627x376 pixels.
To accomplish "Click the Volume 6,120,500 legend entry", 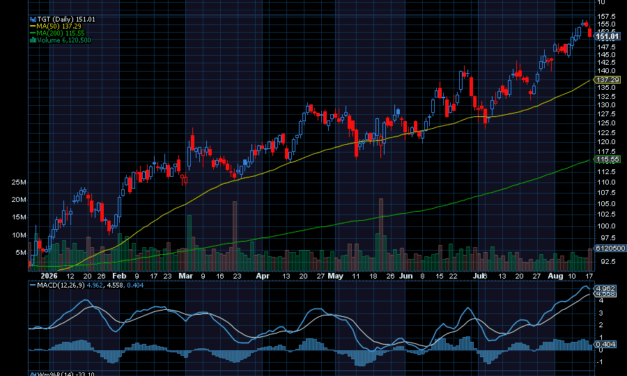I will 61,40.
